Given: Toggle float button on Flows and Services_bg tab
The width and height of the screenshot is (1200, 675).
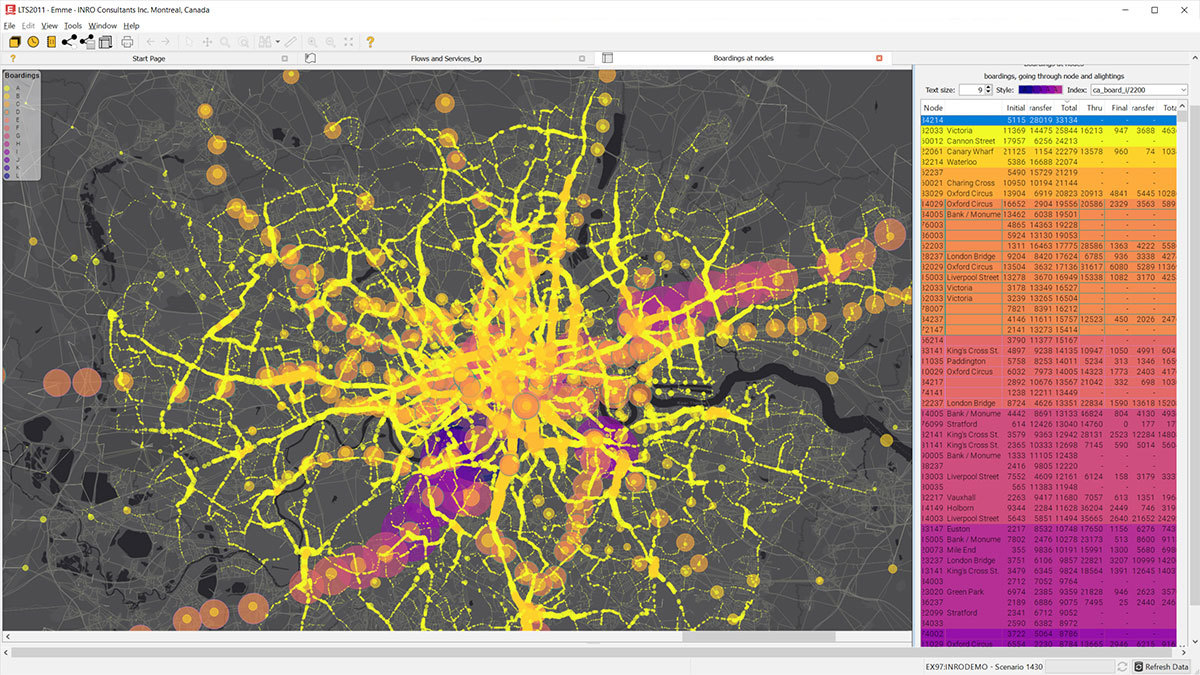Looking at the screenshot, I should click(582, 59).
